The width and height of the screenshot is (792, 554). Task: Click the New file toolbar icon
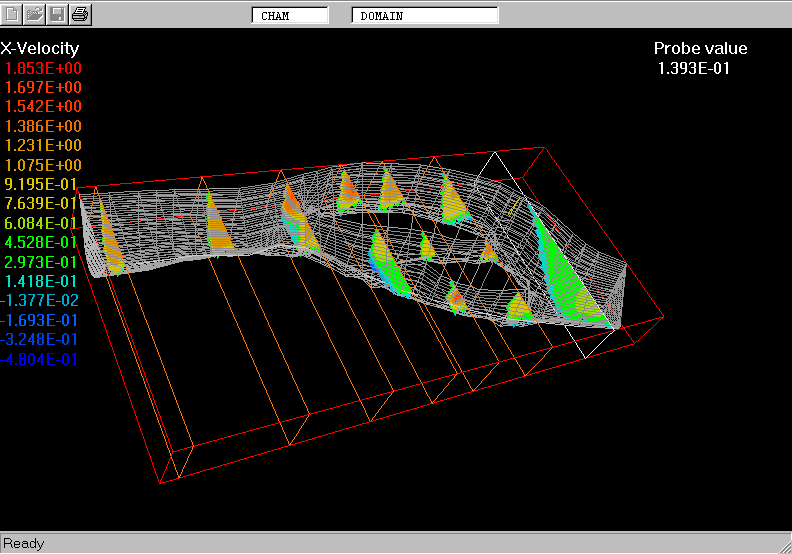(13, 14)
